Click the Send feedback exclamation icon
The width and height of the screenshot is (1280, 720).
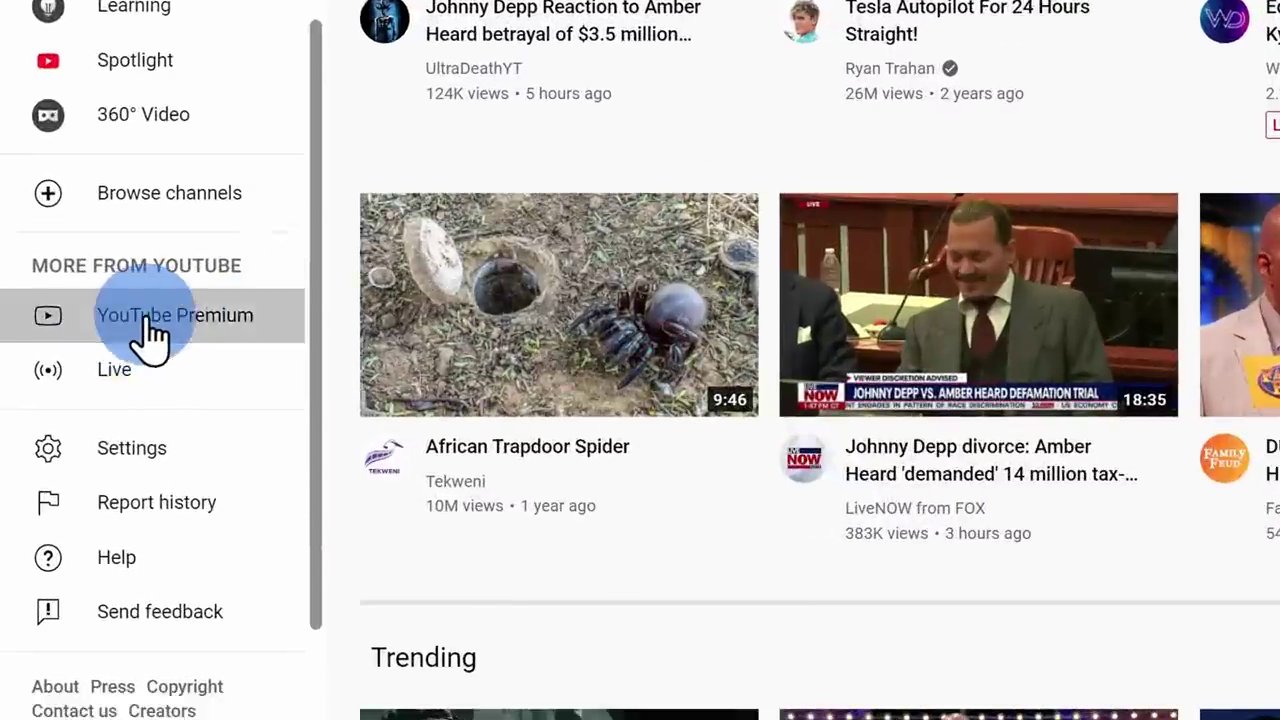pyautogui.click(x=47, y=612)
